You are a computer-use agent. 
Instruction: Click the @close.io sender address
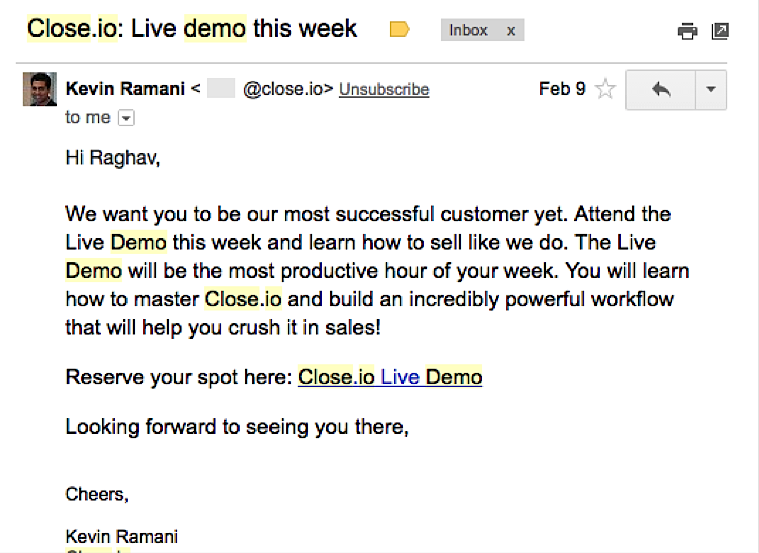click(287, 89)
